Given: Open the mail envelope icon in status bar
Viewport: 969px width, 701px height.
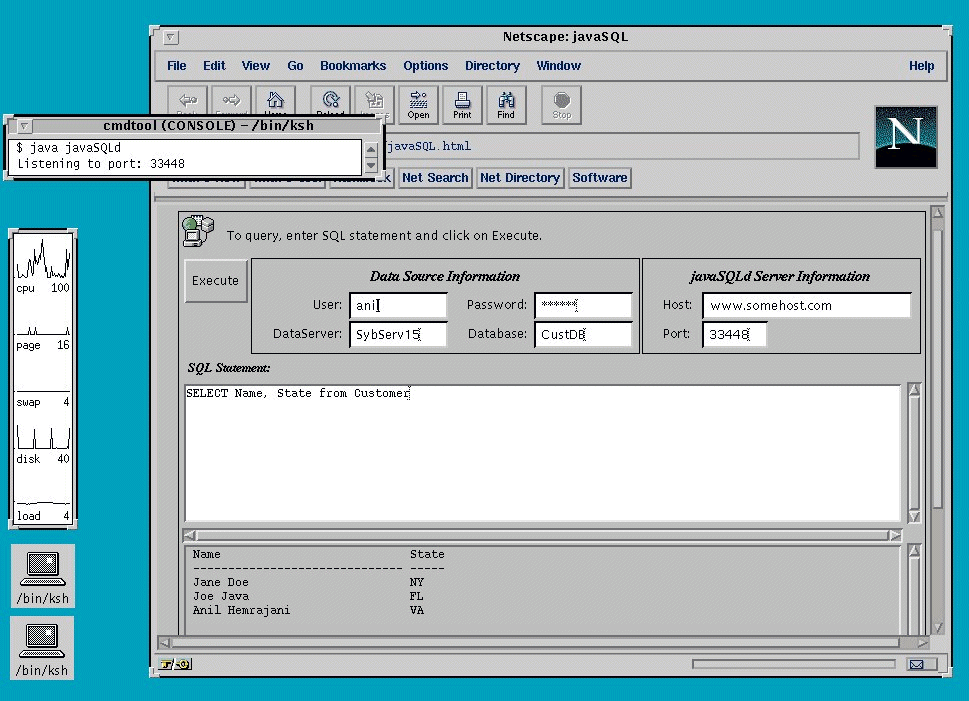Looking at the screenshot, I should coord(916,664).
